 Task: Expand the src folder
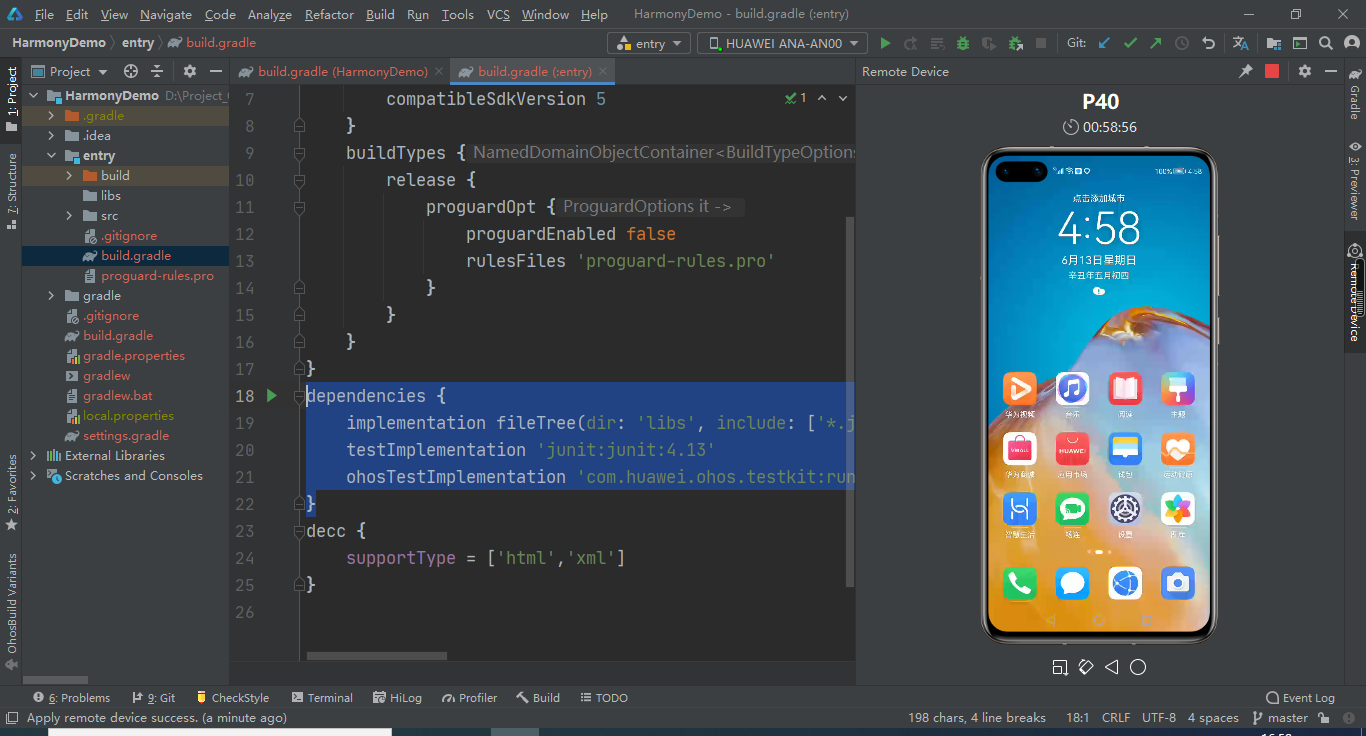point(70,215)
